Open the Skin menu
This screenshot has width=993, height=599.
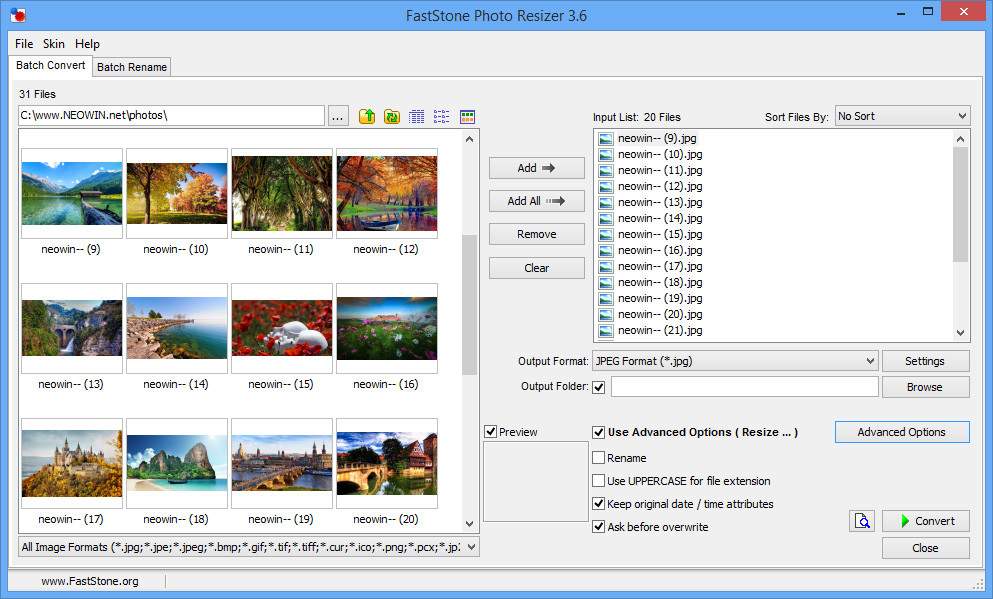tap(54, 44)
